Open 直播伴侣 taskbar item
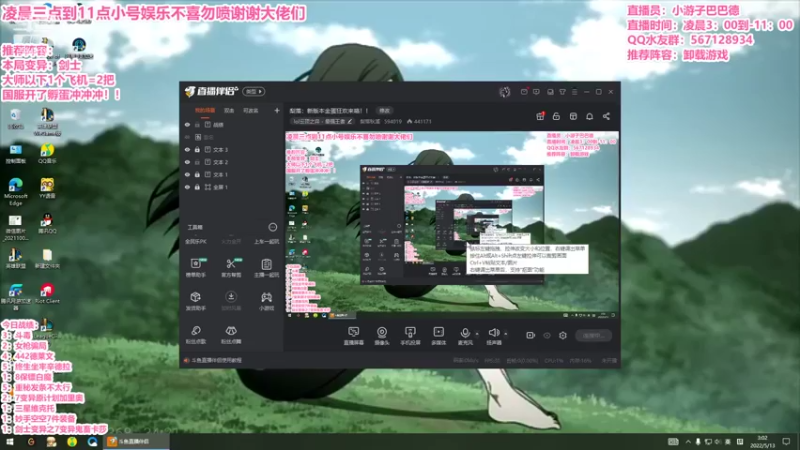Screen dimensions: 800x450 pyautogui.click(x=137, y=441)
